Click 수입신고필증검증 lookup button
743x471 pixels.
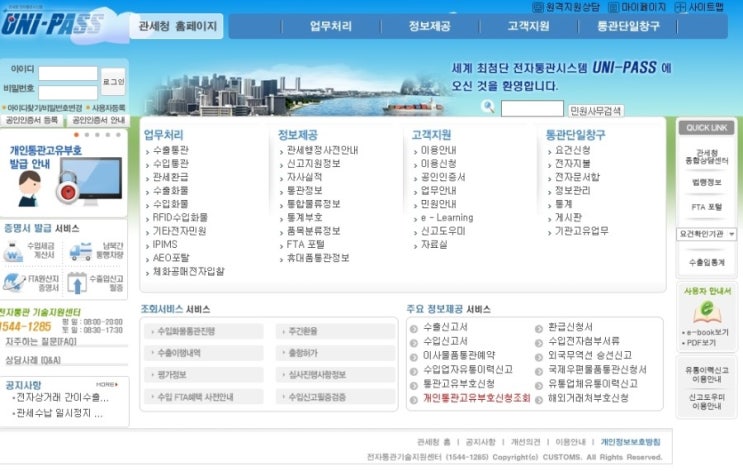tap(335, 397)
